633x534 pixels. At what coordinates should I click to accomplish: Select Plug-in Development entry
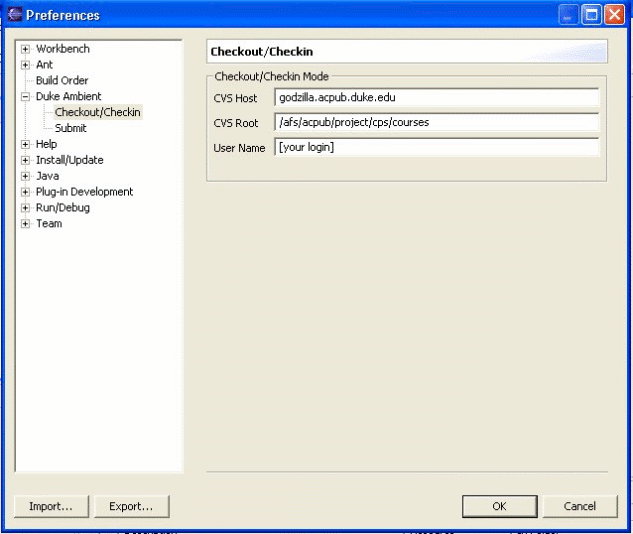84,192
